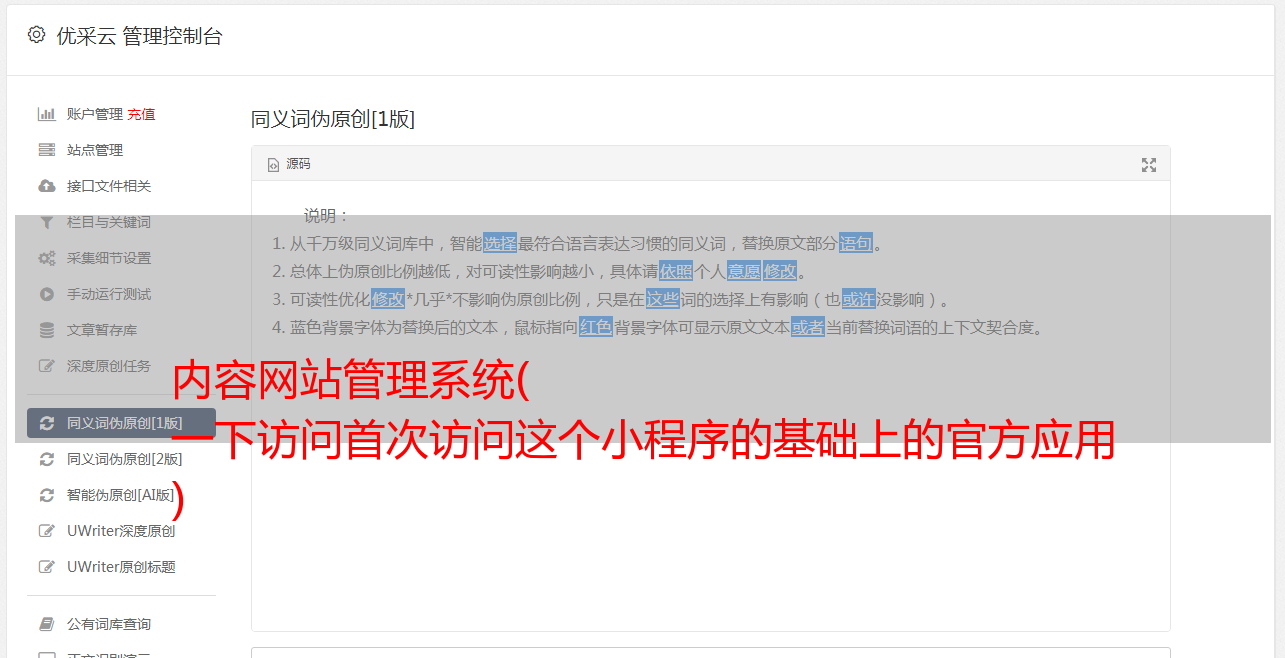Image resolution: width=1285 pixels, height=658 pixels.
Task: Toggle 源码 source view in editor
Action: point(289,164)
